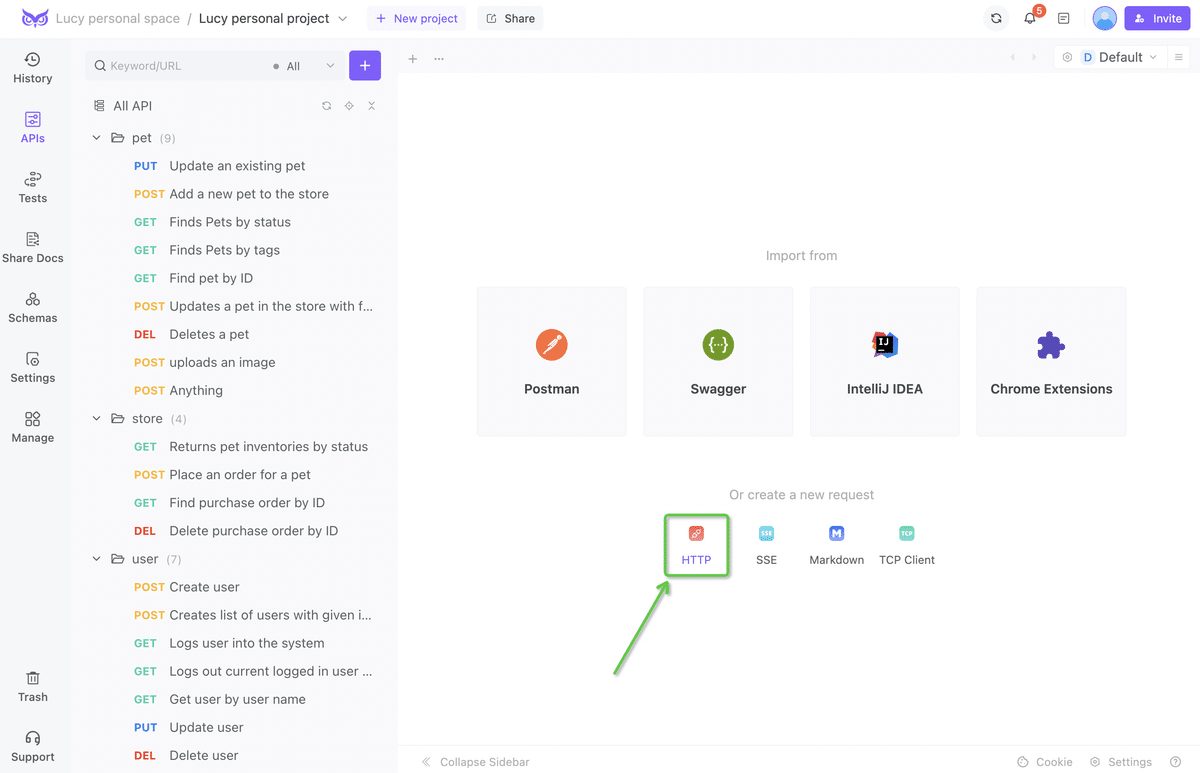Open the All filter dropdown
Image resolution: width=1200 pixels, height=773 pixels.
click(304, 66)
